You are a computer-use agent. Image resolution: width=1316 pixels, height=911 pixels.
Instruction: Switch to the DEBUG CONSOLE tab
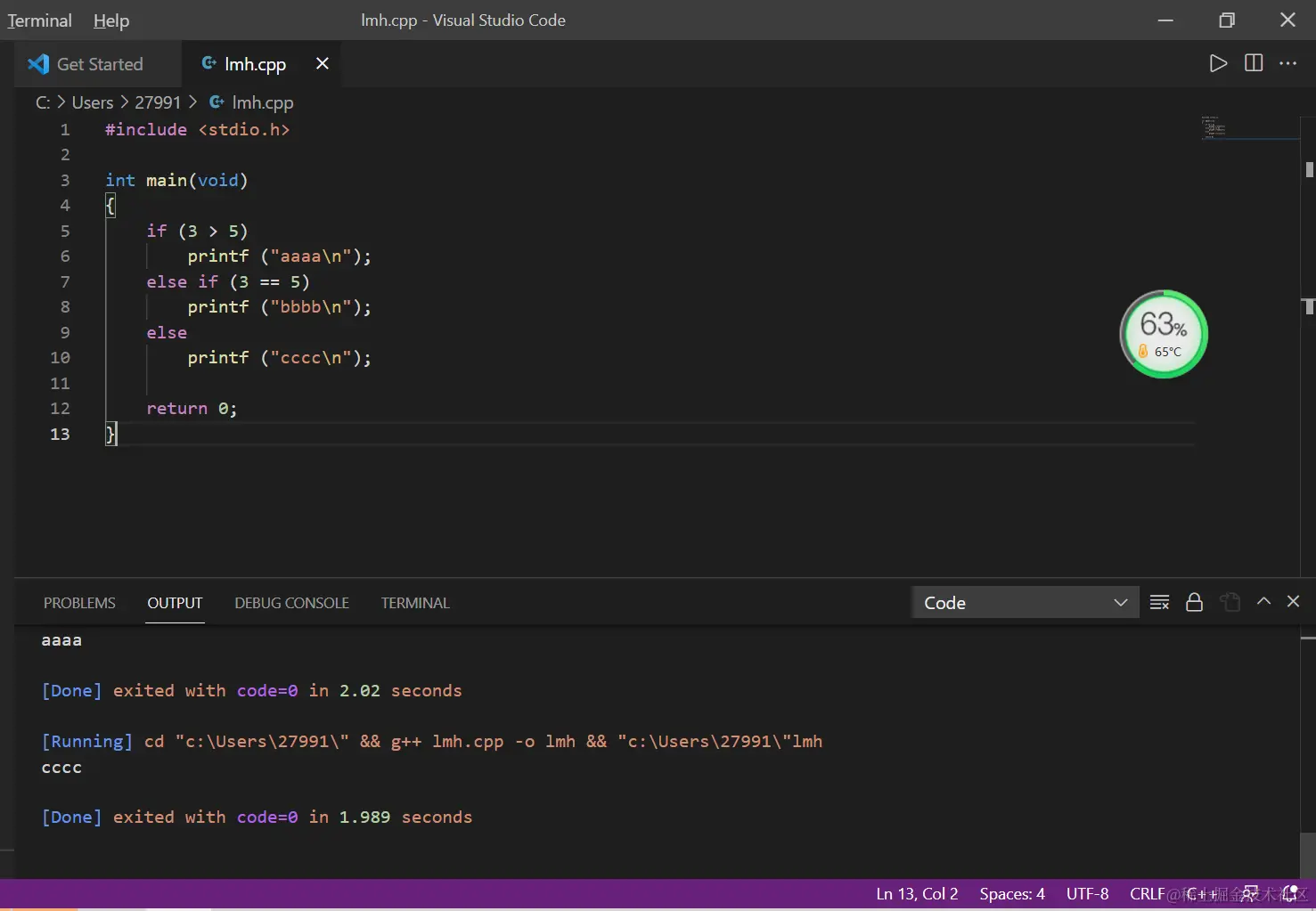coord(291,603)
